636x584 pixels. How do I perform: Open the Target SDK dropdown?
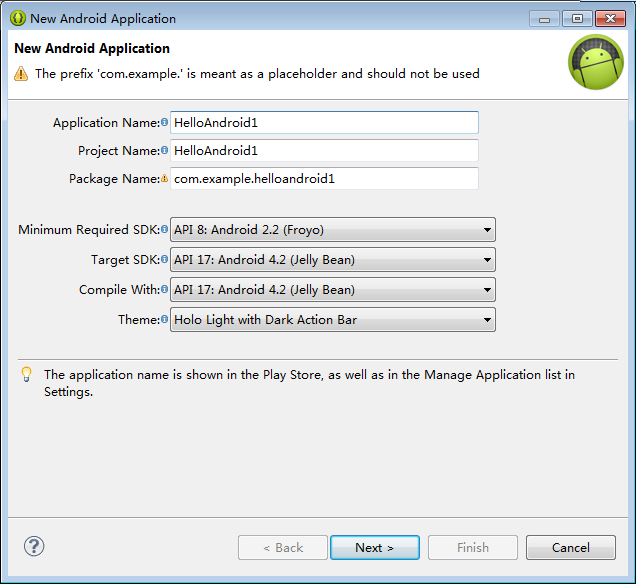(333, 260)
